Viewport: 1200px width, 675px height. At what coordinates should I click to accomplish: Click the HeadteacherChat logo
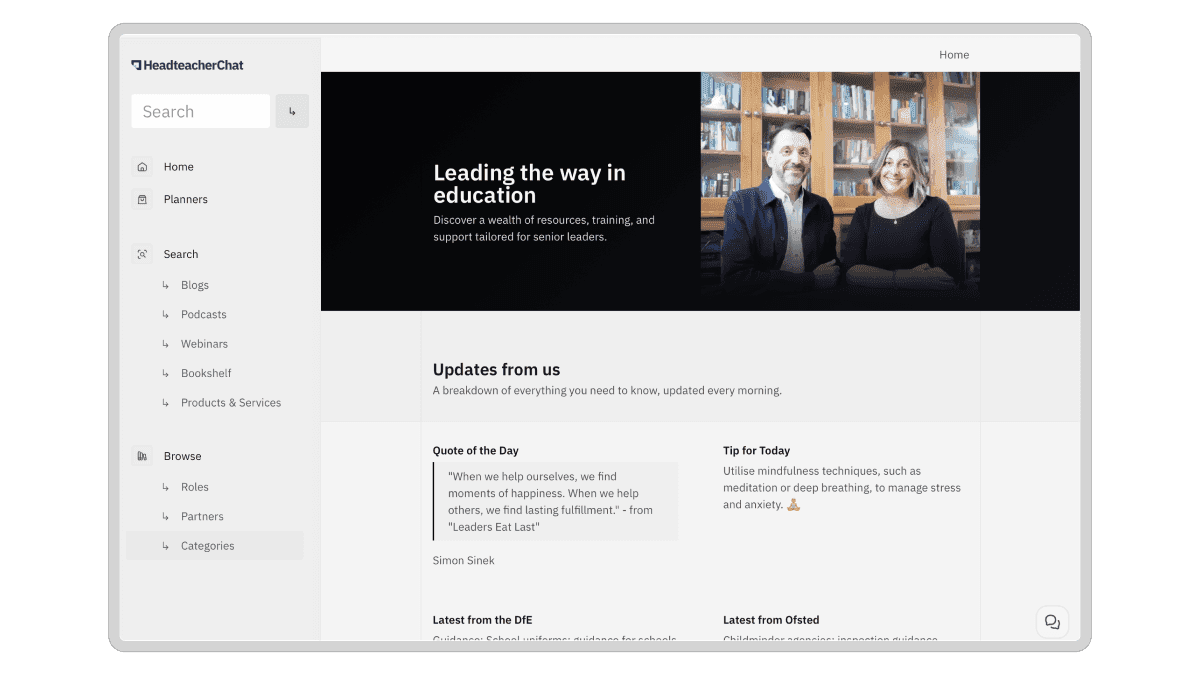coord(187,65)
